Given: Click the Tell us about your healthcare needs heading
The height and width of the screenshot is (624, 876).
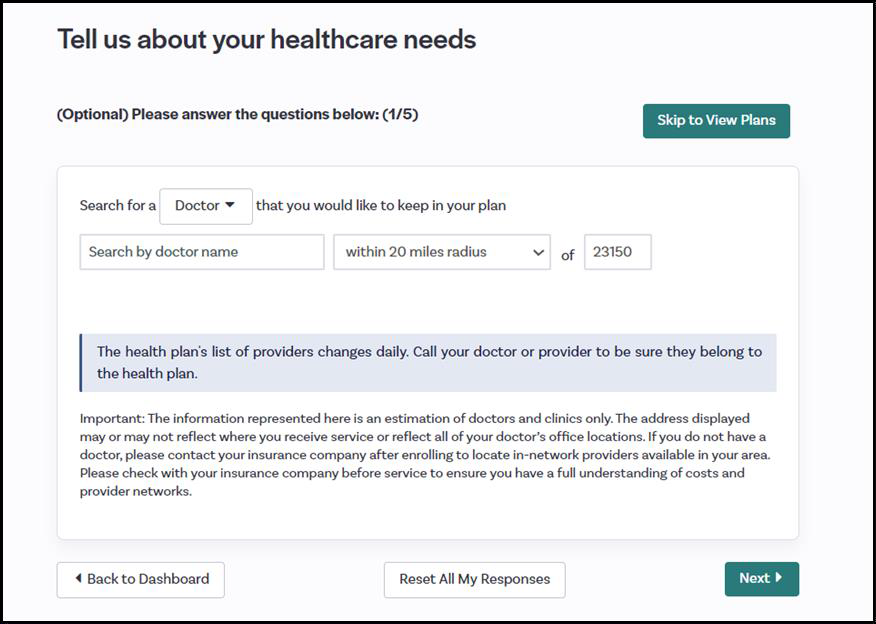Looking at the screenshot, I should (x=266, y=40).
